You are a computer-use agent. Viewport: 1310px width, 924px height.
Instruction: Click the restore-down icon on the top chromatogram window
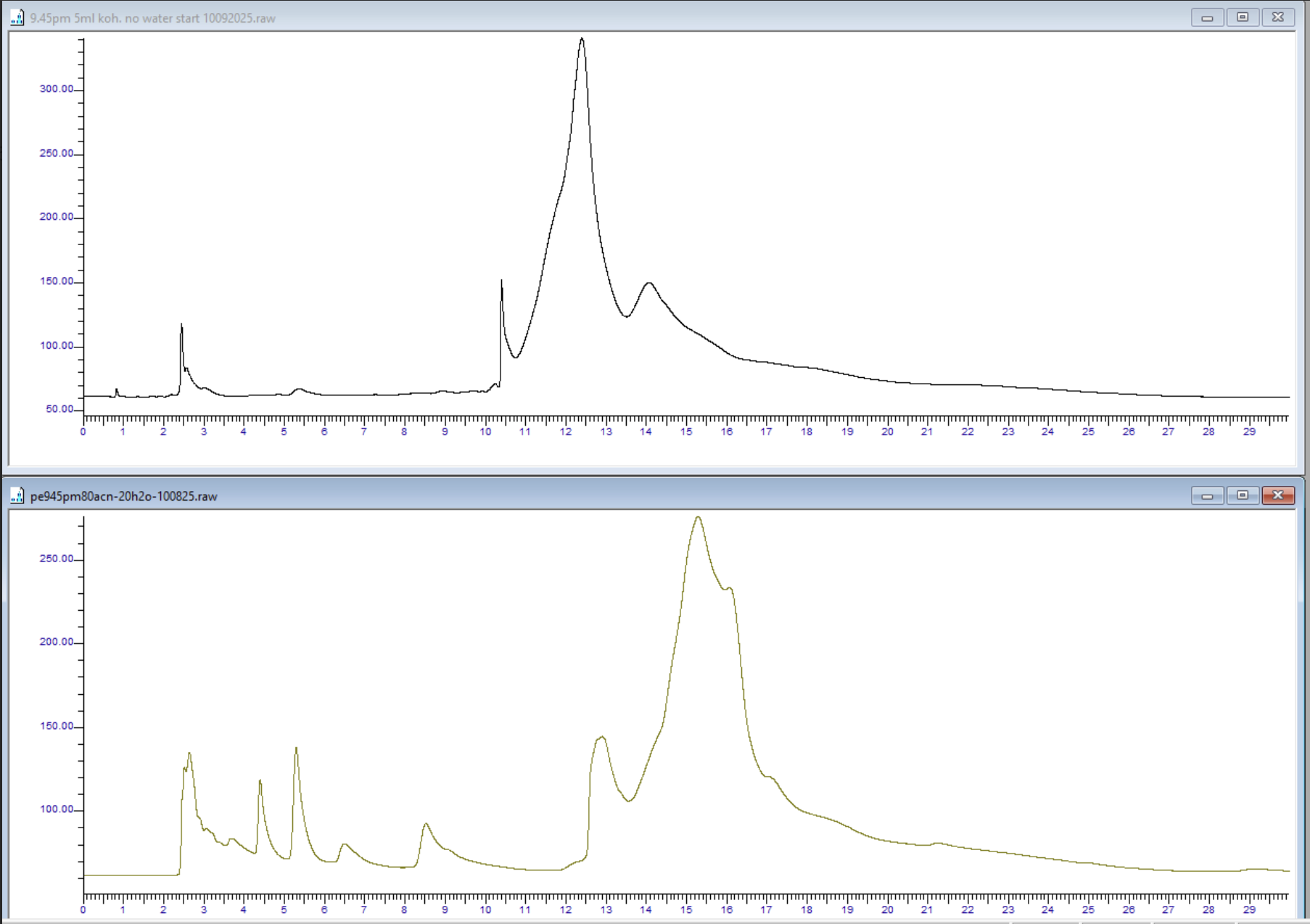(x=1243, y=17)
